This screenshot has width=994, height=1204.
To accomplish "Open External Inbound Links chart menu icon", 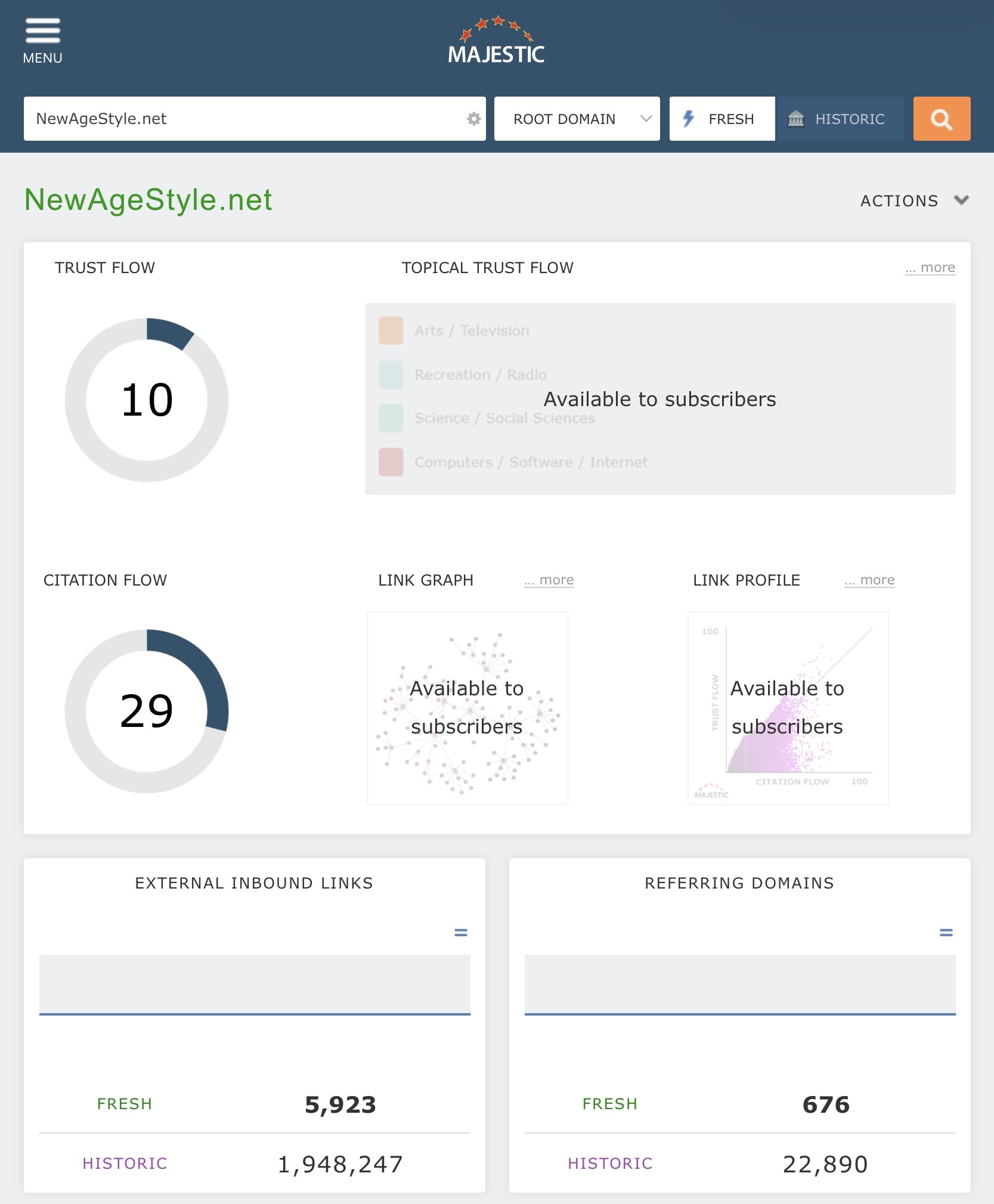I will (x=461, y=932).
